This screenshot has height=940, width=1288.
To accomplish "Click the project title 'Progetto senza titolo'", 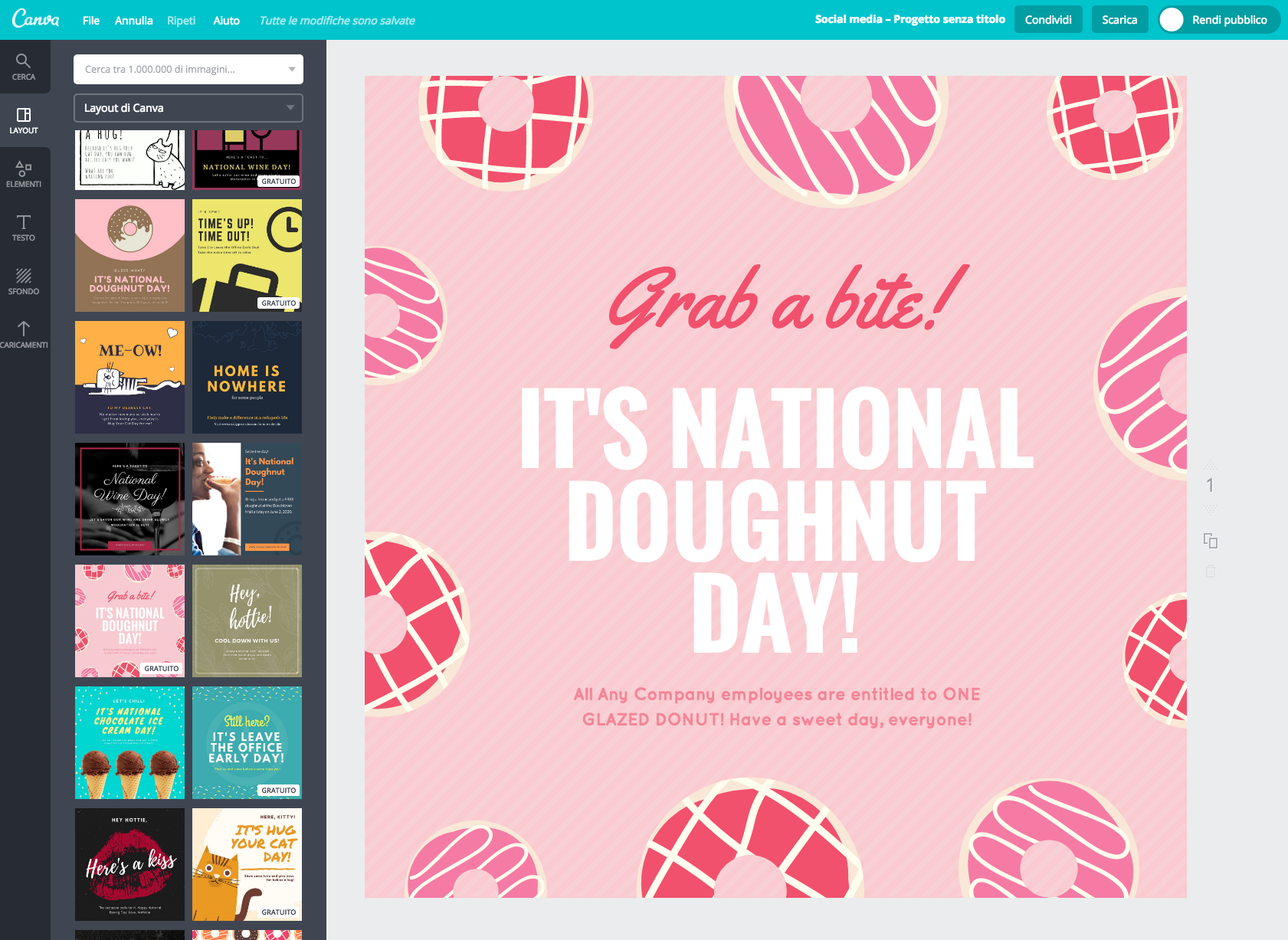I will [949, 19].
